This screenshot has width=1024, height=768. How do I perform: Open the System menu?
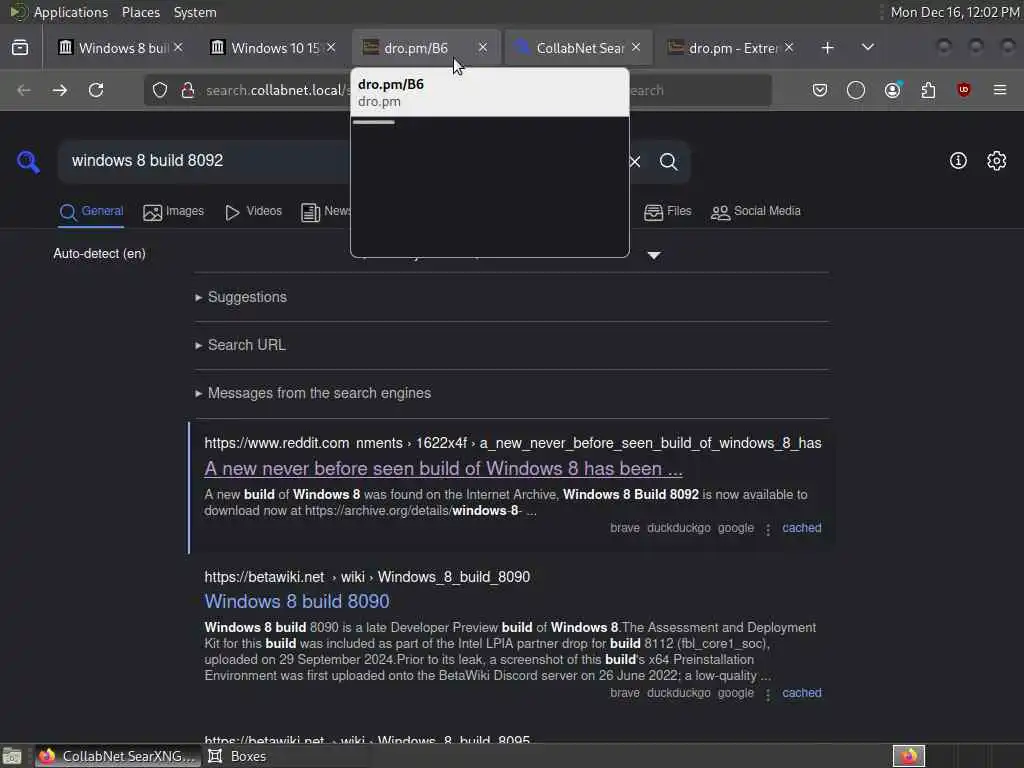click(195, 12)
